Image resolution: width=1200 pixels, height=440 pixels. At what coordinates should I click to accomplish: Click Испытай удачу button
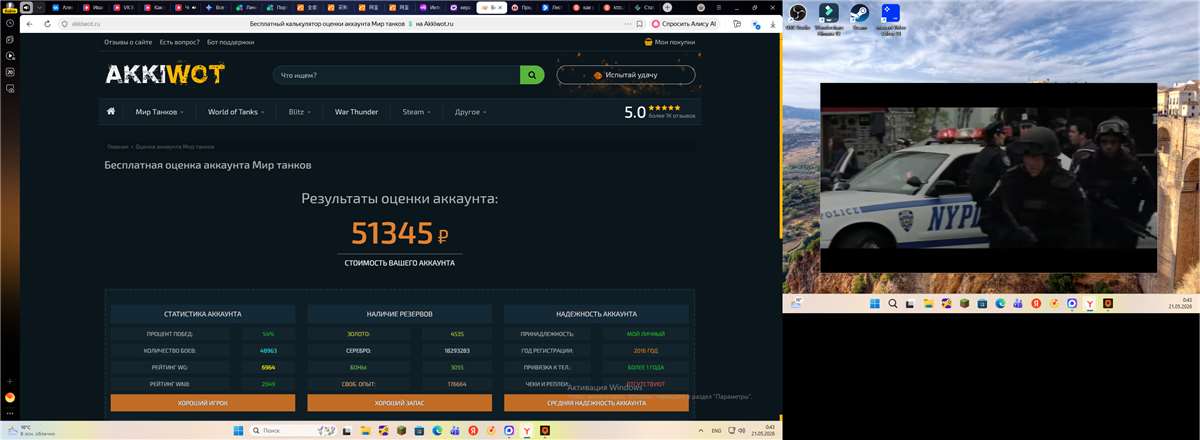point(626,75)
